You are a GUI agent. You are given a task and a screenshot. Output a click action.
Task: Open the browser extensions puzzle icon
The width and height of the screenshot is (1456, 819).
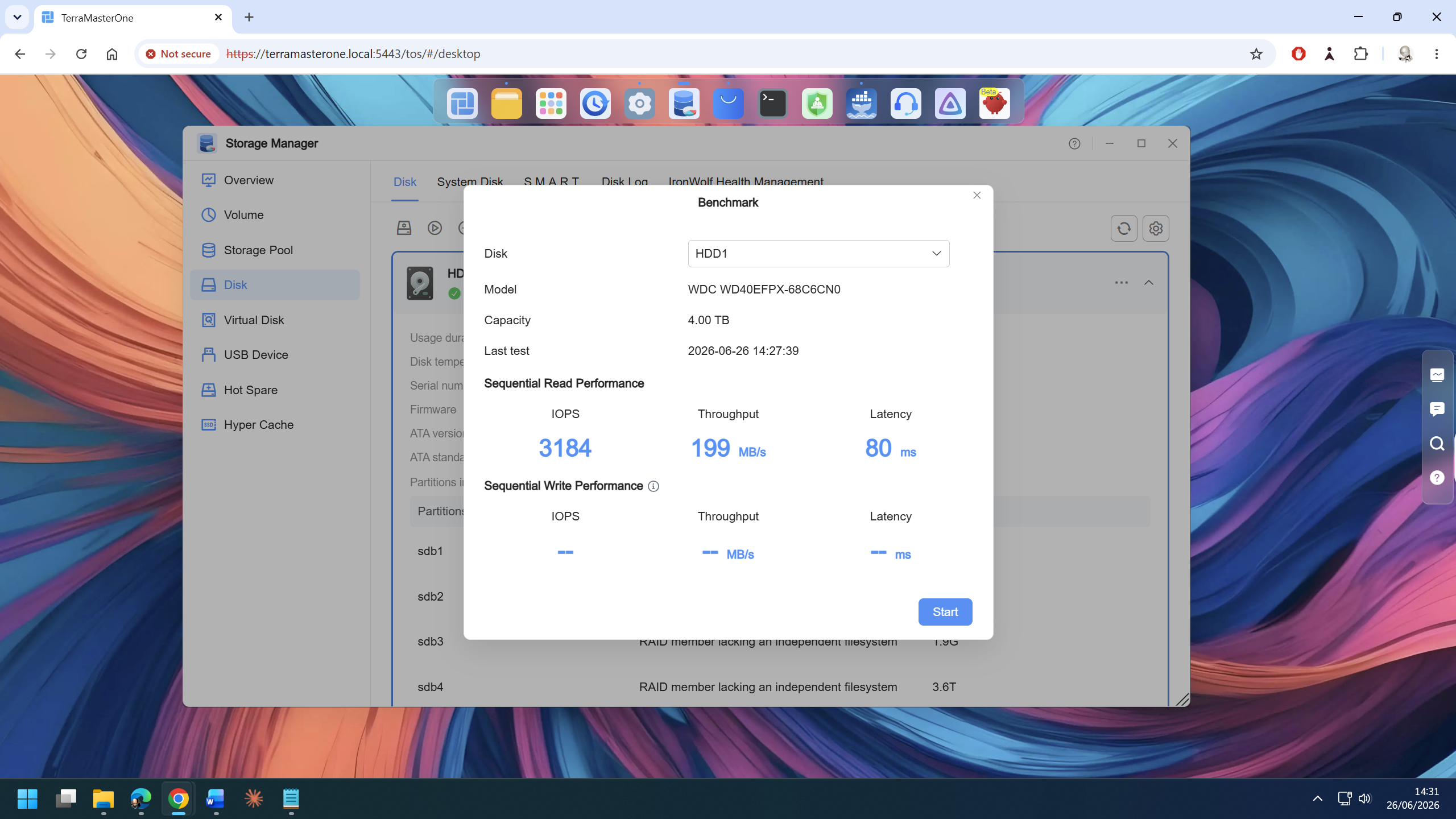coord(1360,54)
